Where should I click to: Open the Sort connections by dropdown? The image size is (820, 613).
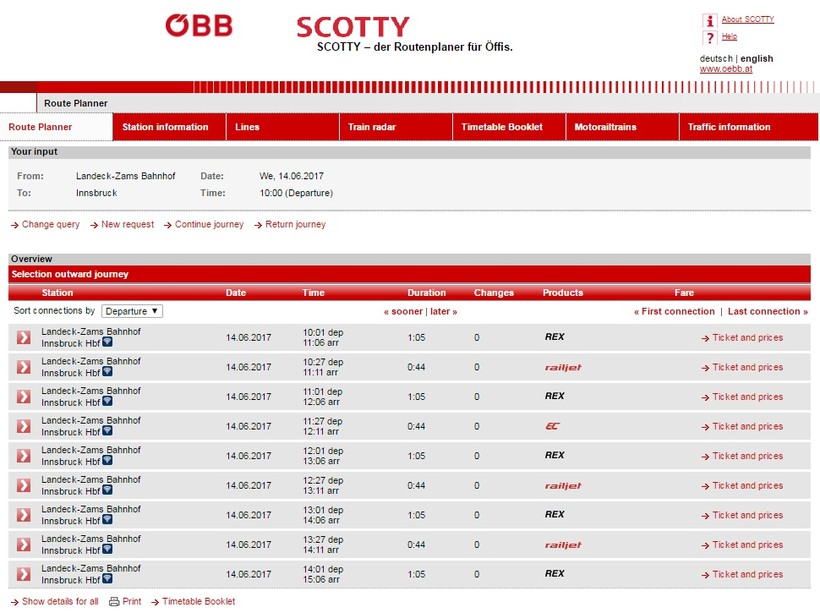point(132,312)
